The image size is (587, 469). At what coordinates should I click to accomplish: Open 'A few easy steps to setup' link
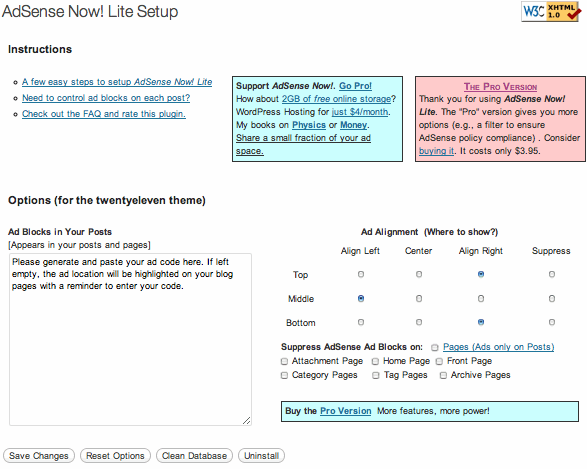117,82
